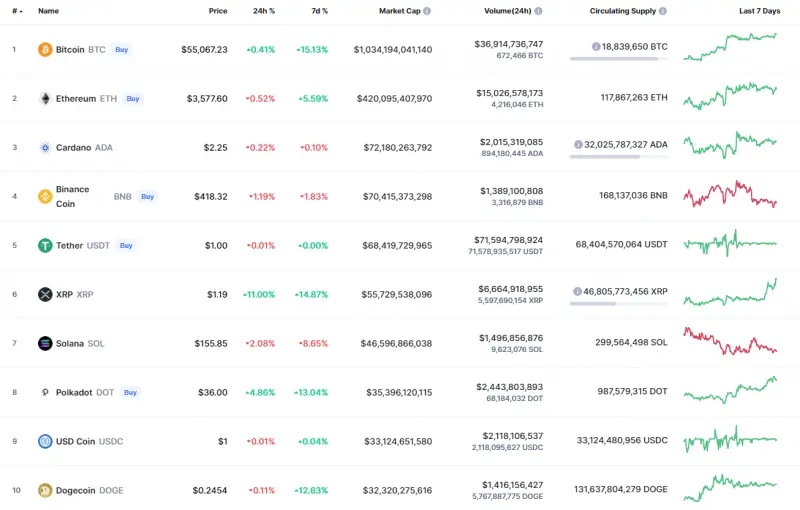Click the Cardano coin logo icon
The width and height of the screenshot is (800, 510).
click(x=45, y=147)
